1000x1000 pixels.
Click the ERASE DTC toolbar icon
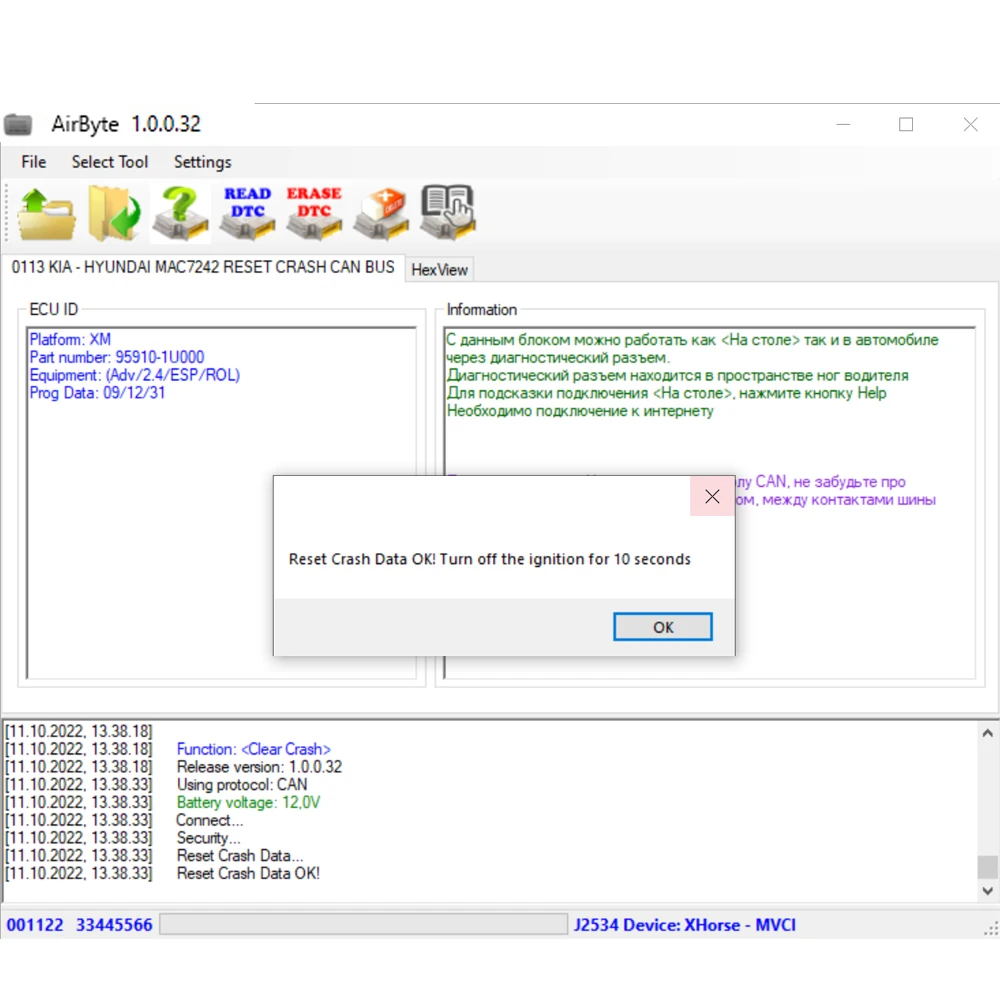[314, 214]
